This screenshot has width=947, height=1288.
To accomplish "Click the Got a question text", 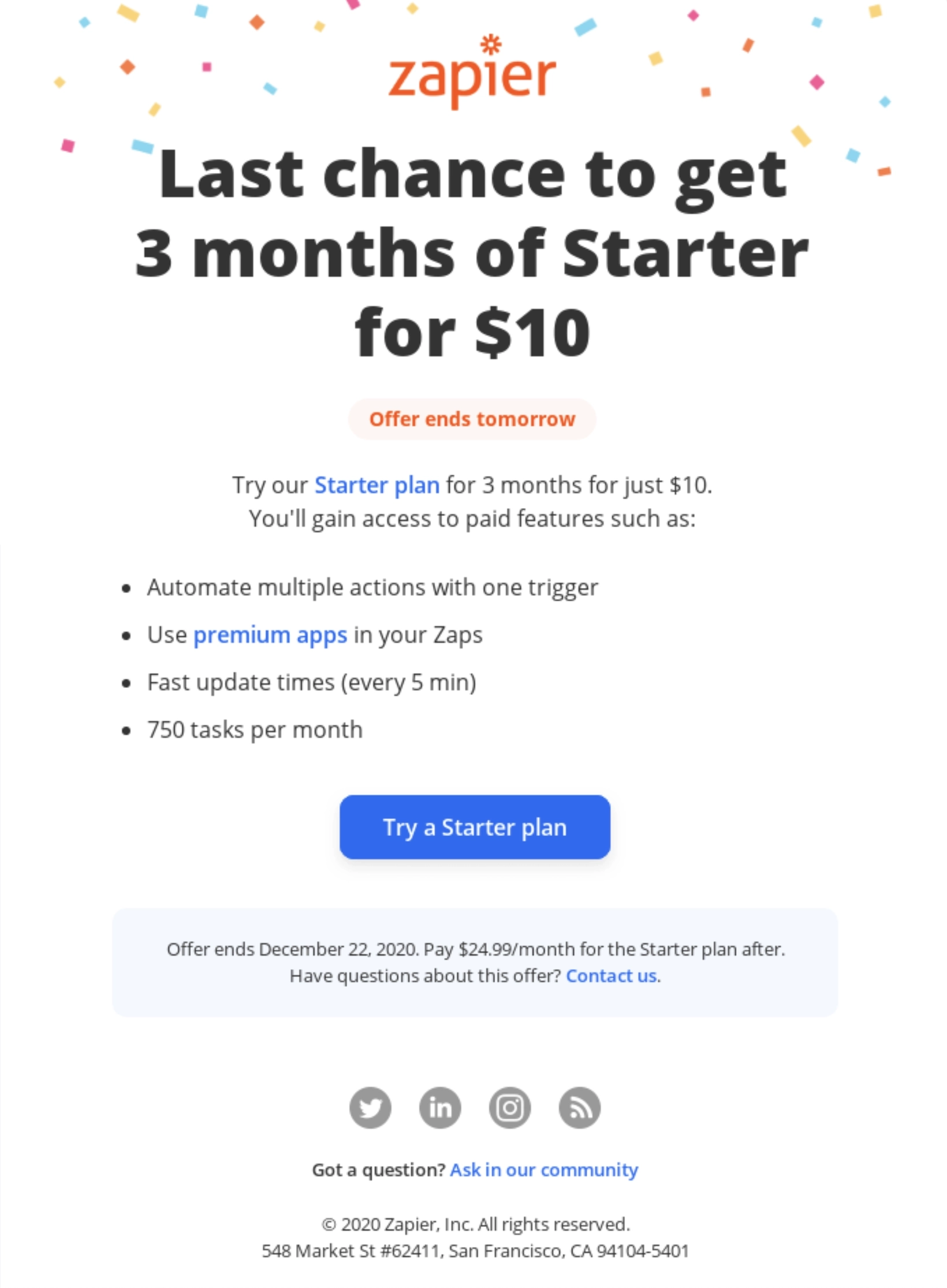I will (378, 1170).
